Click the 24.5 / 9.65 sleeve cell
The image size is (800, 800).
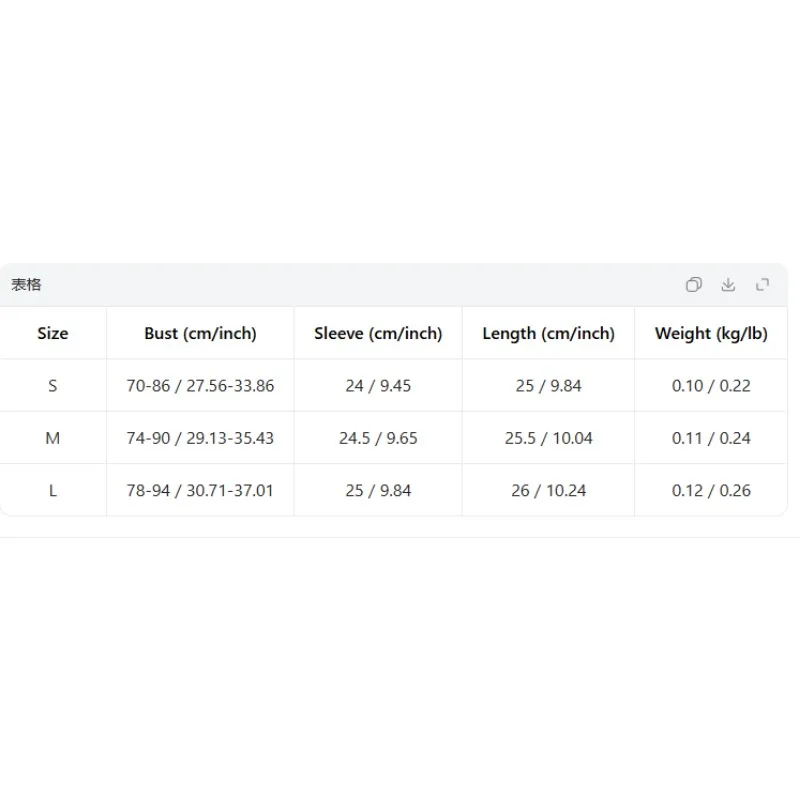(378, 438)
